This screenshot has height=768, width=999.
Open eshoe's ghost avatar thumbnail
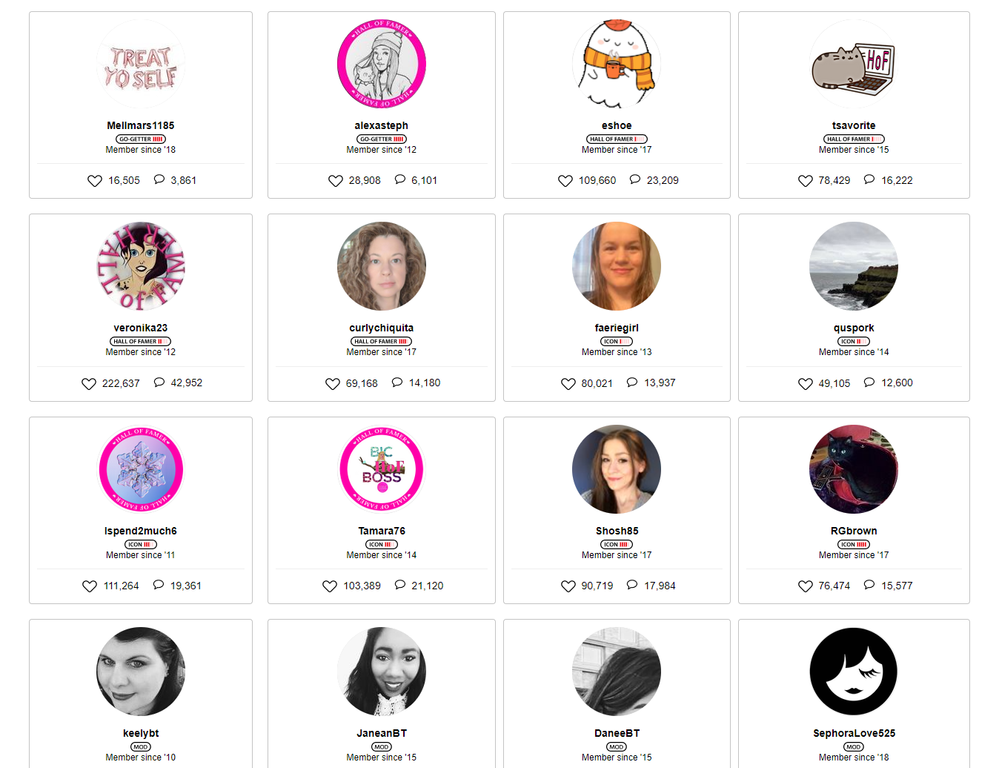pyautogui.click(x=617, y=64)
